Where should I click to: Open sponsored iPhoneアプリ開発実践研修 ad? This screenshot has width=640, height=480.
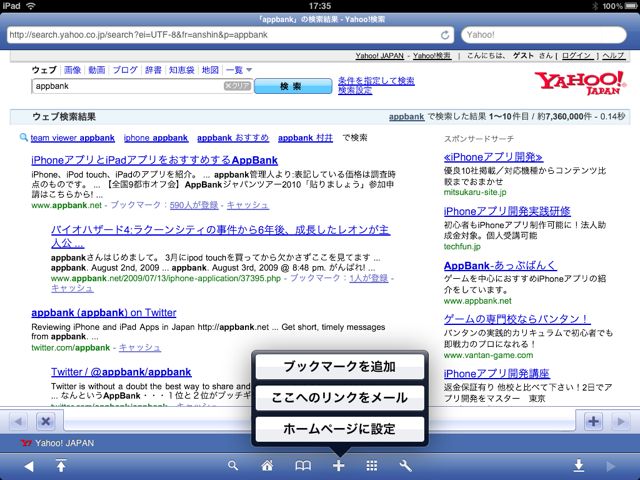(507, 211)
